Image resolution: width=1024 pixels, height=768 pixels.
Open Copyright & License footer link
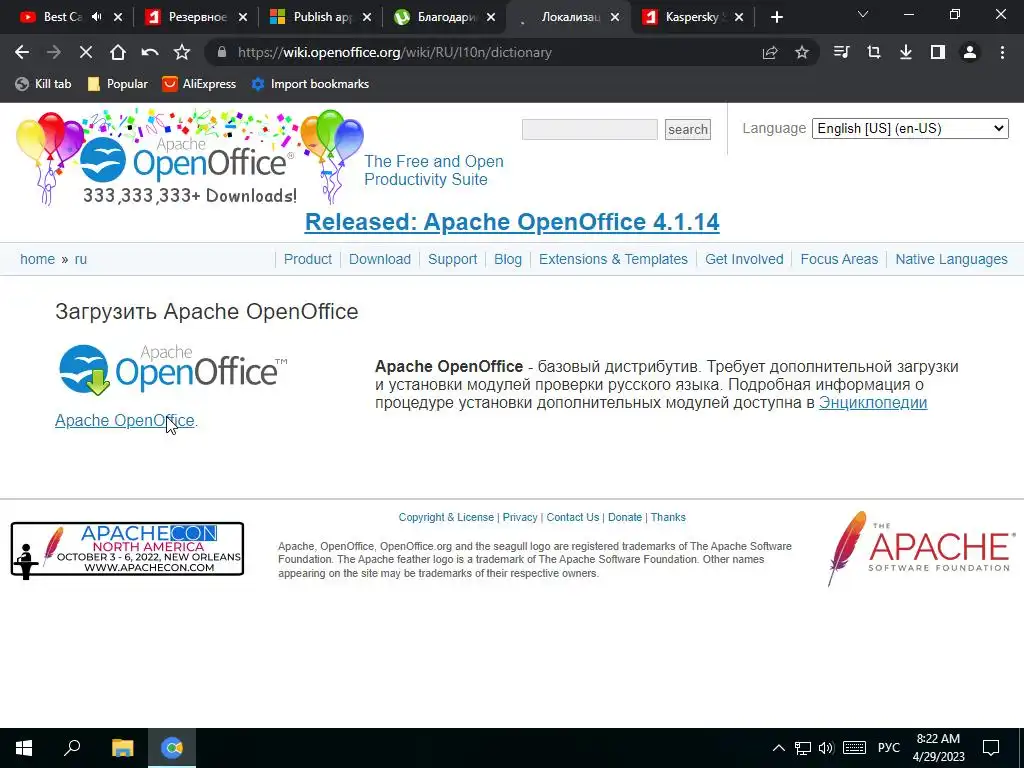click(446, 517)
